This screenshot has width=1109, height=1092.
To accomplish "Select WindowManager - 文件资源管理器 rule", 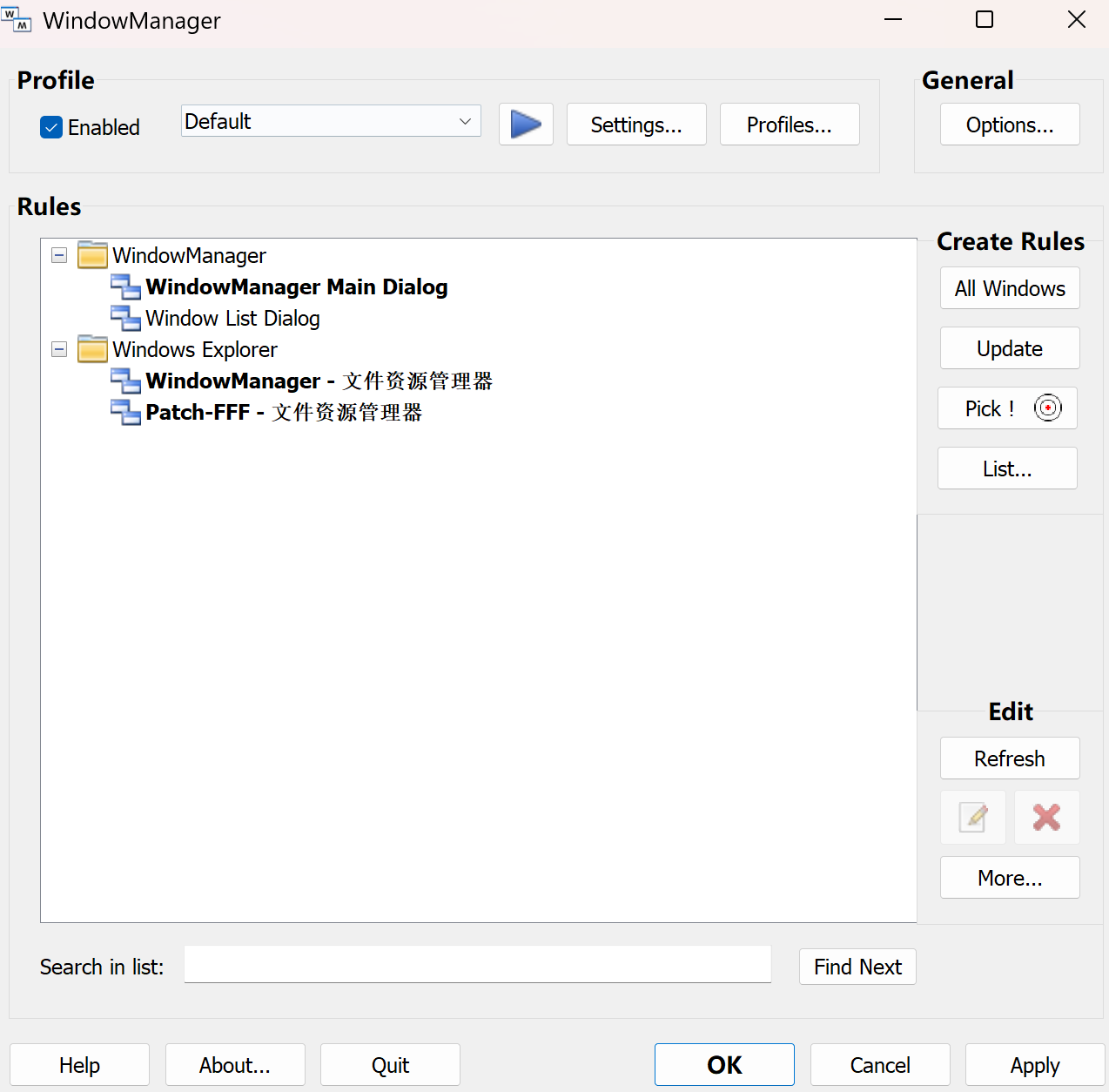I will [x=319, y=381].
